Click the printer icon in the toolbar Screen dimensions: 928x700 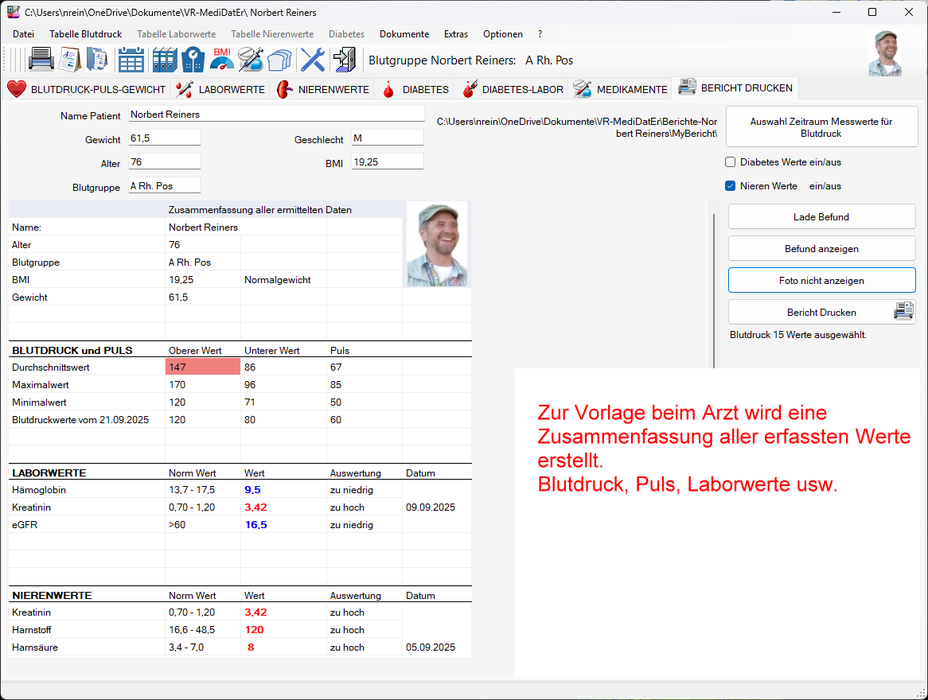tap(41, 60)
